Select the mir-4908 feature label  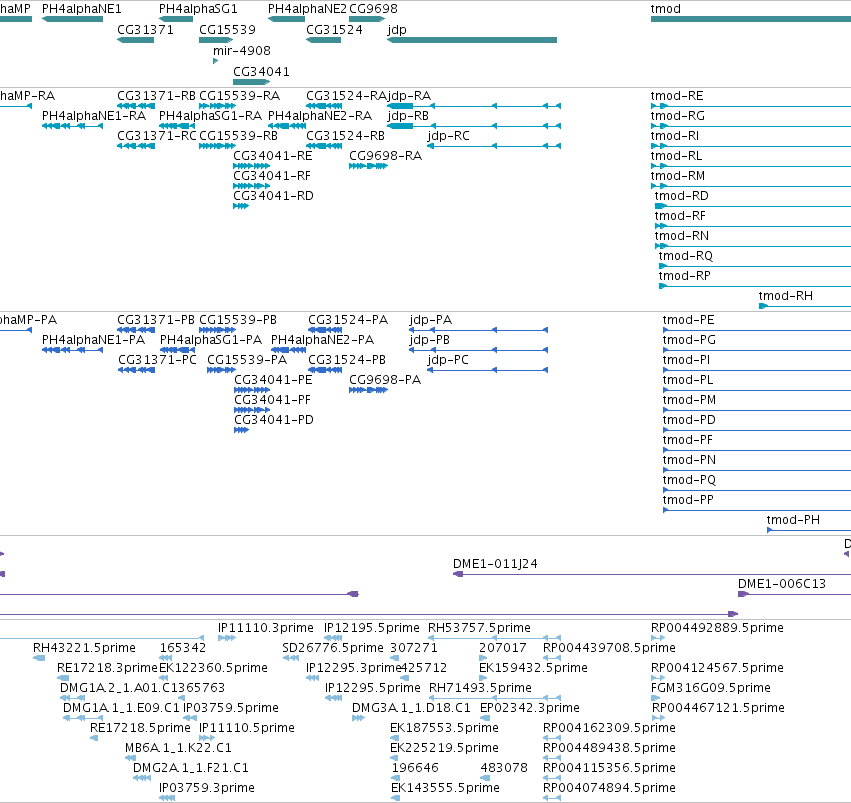(242, 51)
